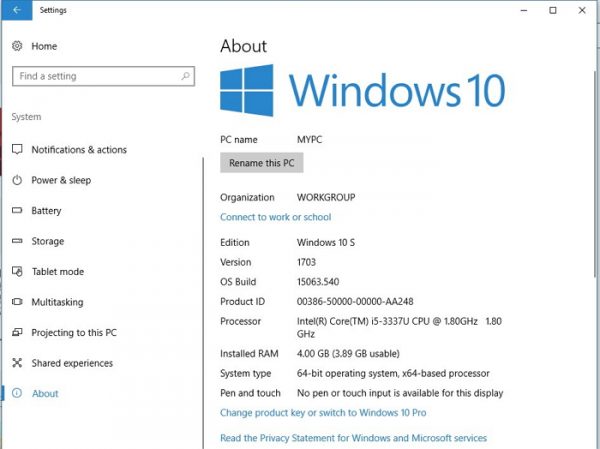Open Notifications & actions settings
This screenshot has height=449, width=600.
[x=79, y=149]
